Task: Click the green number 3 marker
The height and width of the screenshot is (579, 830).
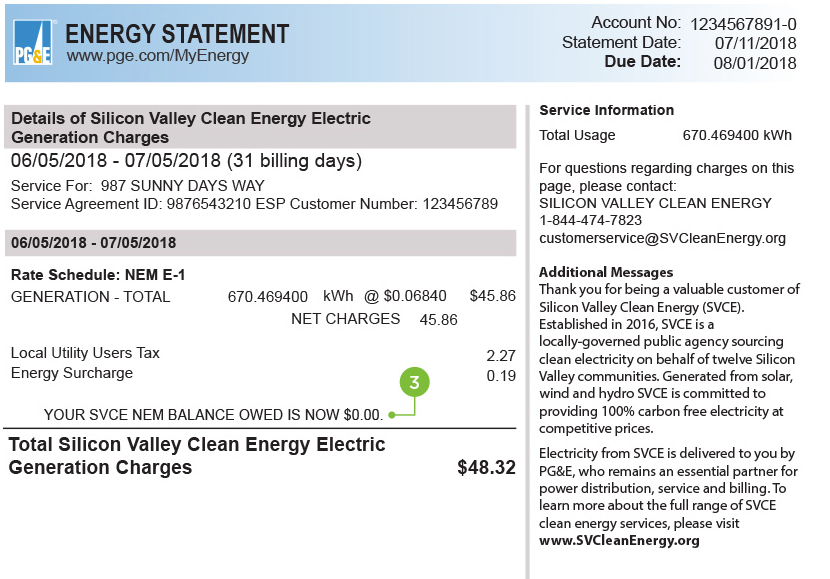Action: pos(414,382)
